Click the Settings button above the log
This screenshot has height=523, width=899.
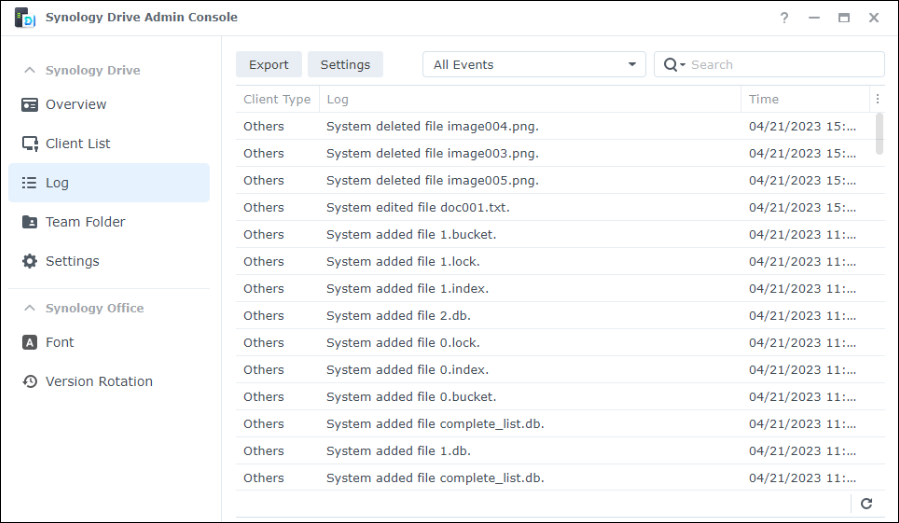(x=345, y=64)
